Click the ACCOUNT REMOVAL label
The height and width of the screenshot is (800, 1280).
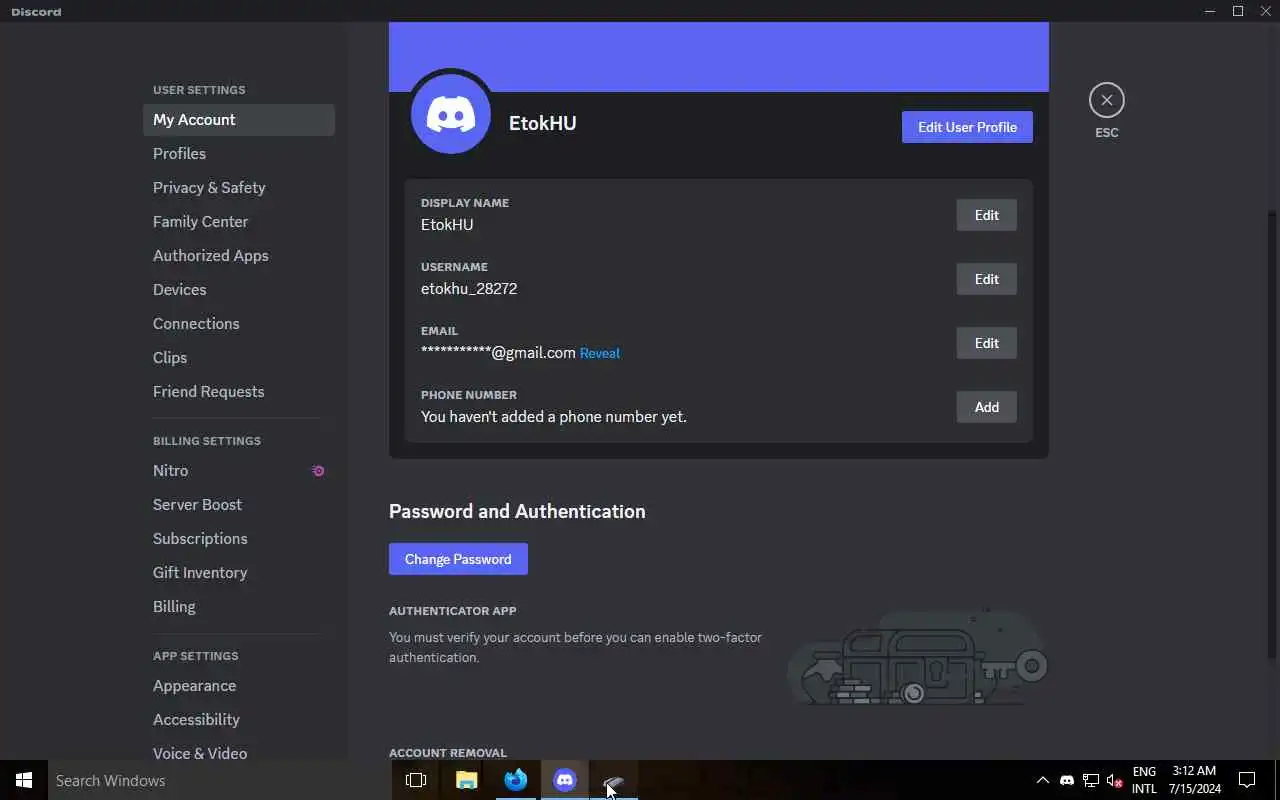click(448, 753)
